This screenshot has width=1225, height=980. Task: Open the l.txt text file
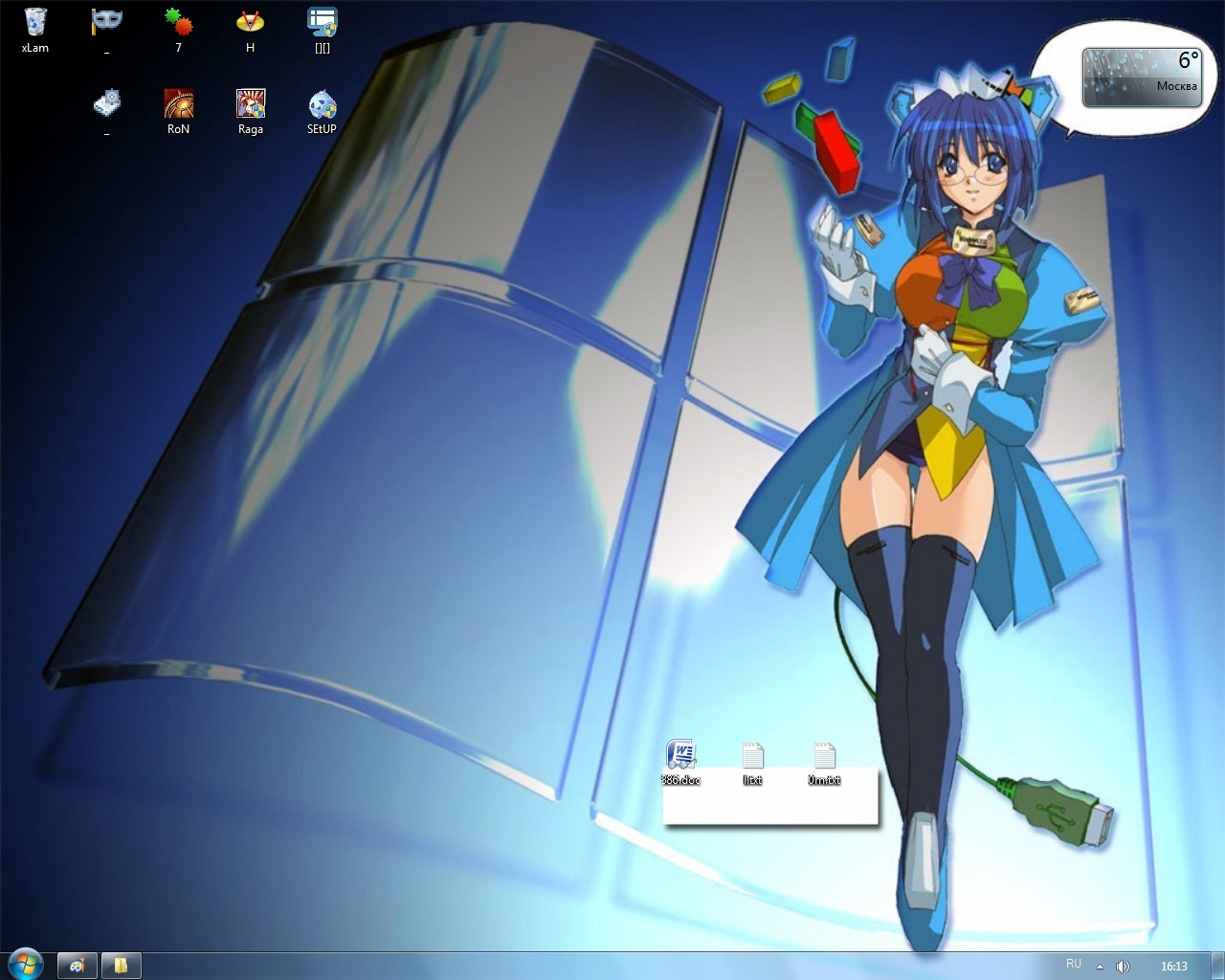click(x=752, y=763)
